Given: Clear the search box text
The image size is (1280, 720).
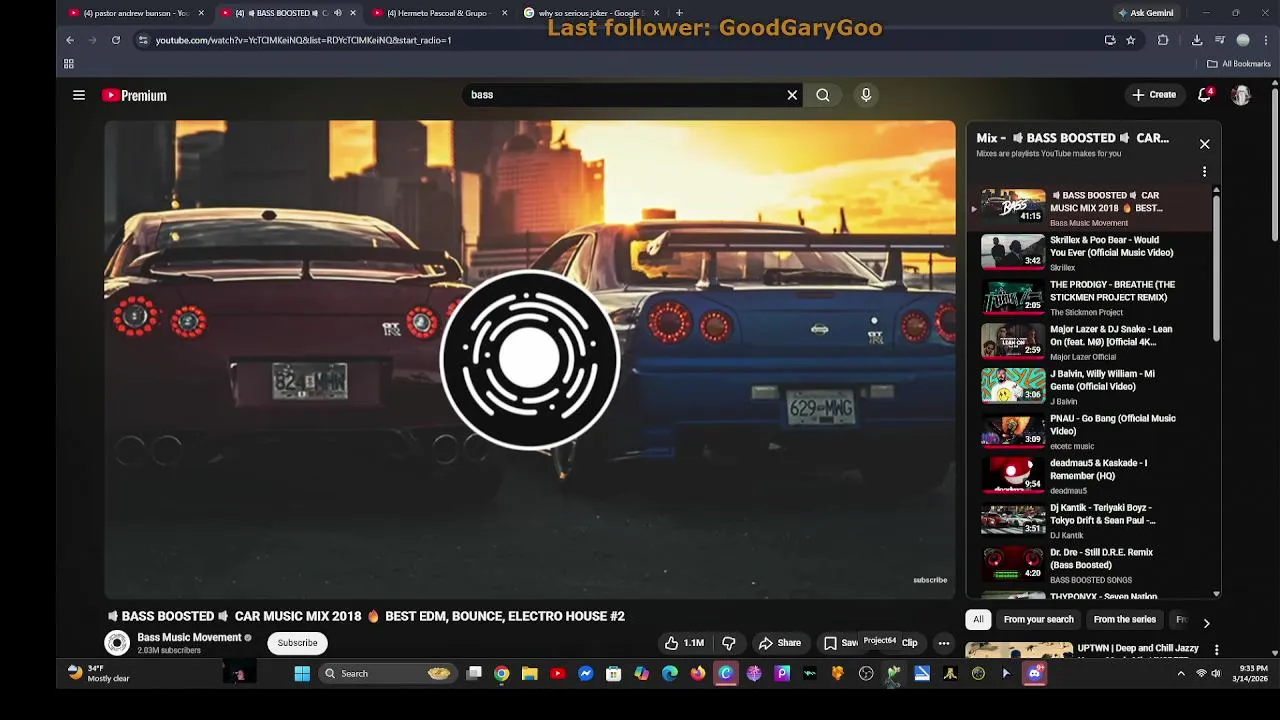Looking at the screenshot, I should tap(792, 95).
